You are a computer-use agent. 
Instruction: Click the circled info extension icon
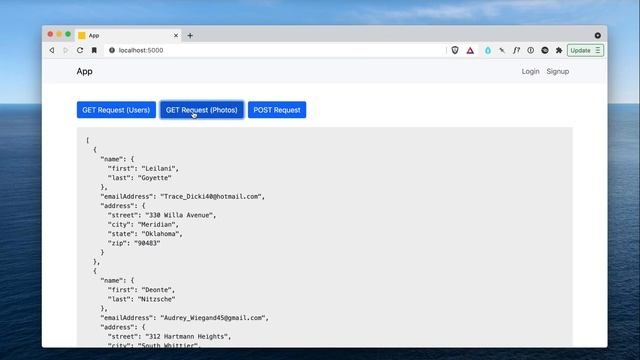click(x=531, y=50)
